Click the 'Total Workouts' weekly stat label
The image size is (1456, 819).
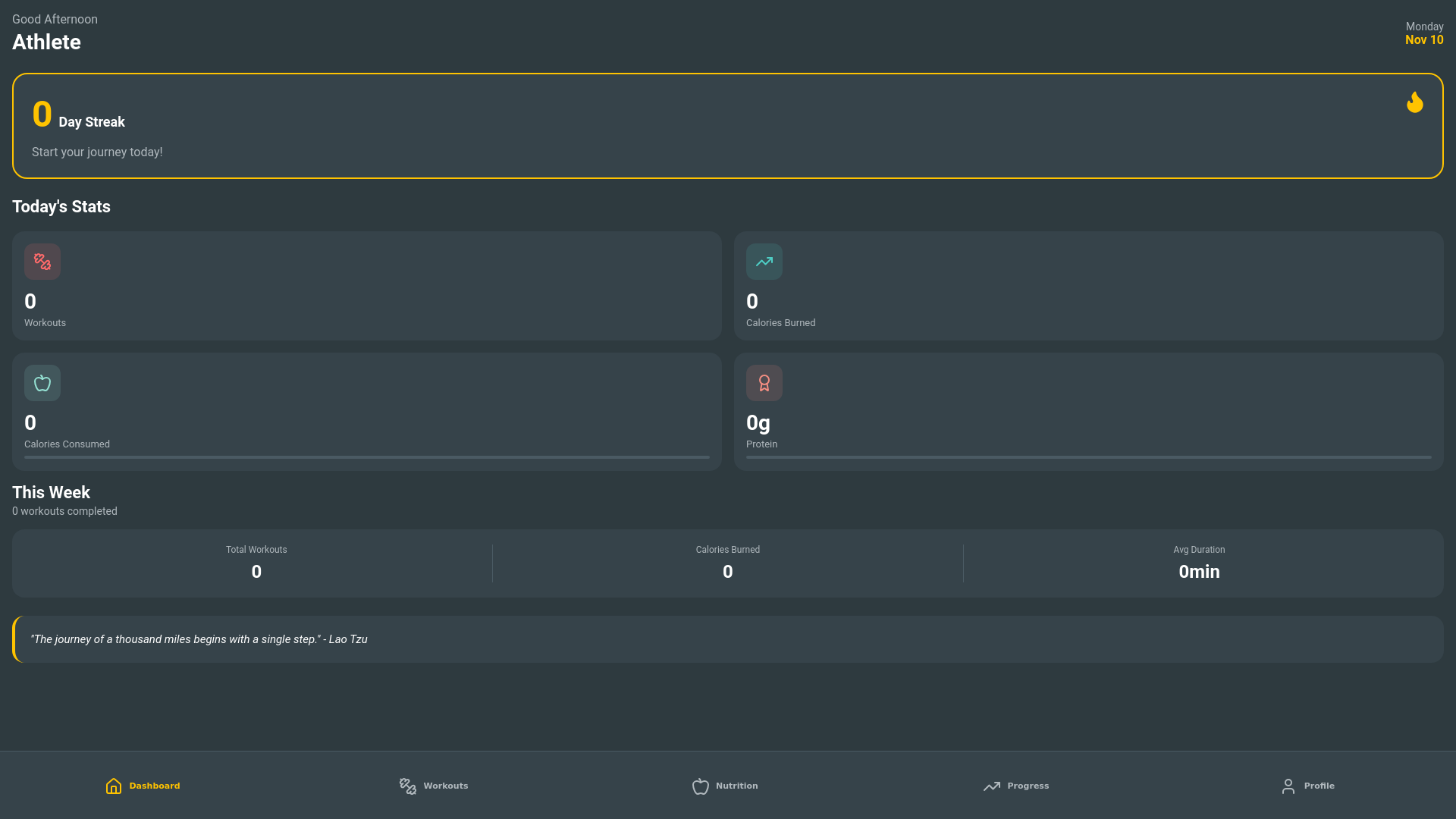(256, 550)
